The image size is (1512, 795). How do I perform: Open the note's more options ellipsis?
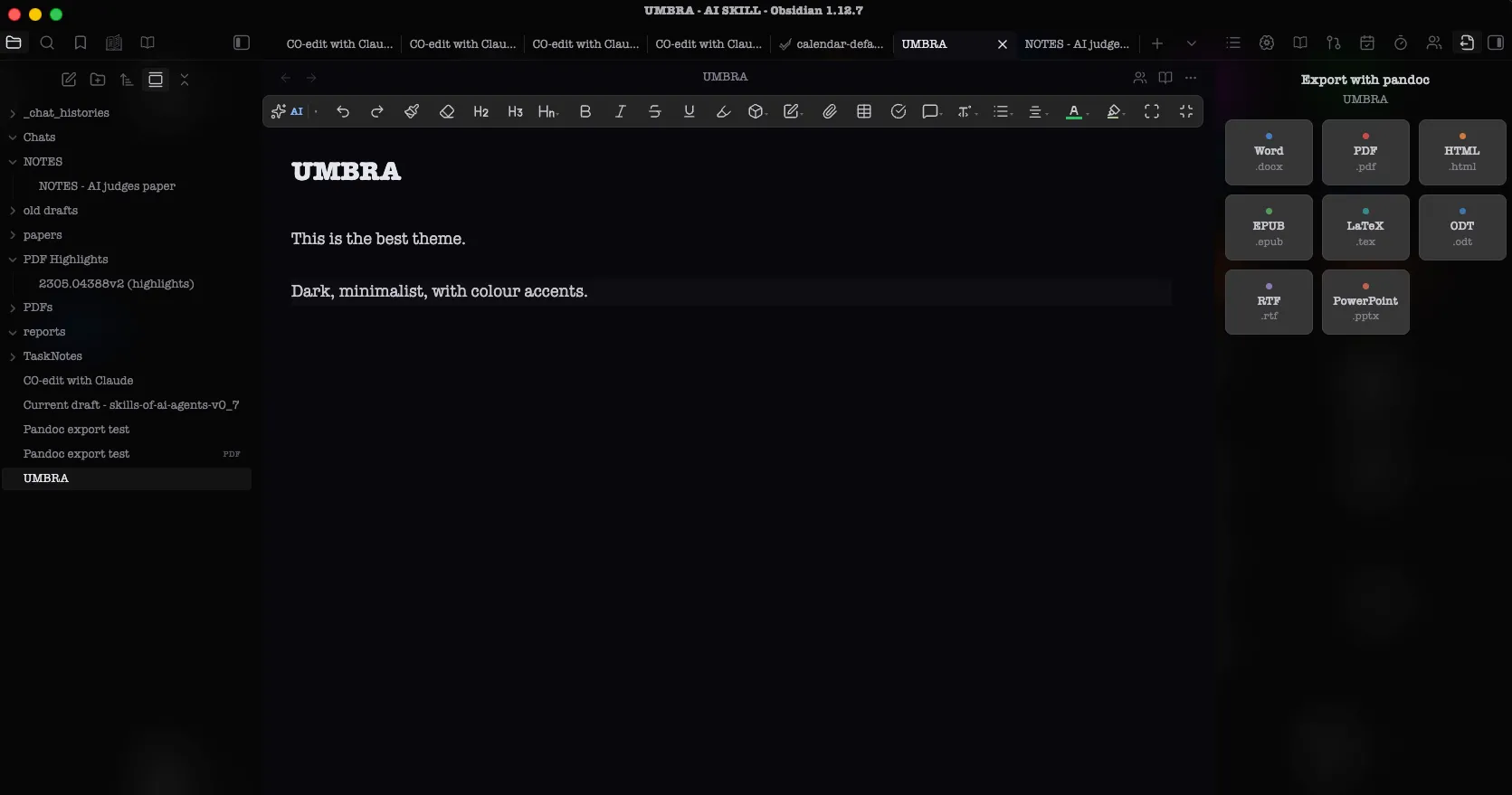[1191, 78]
